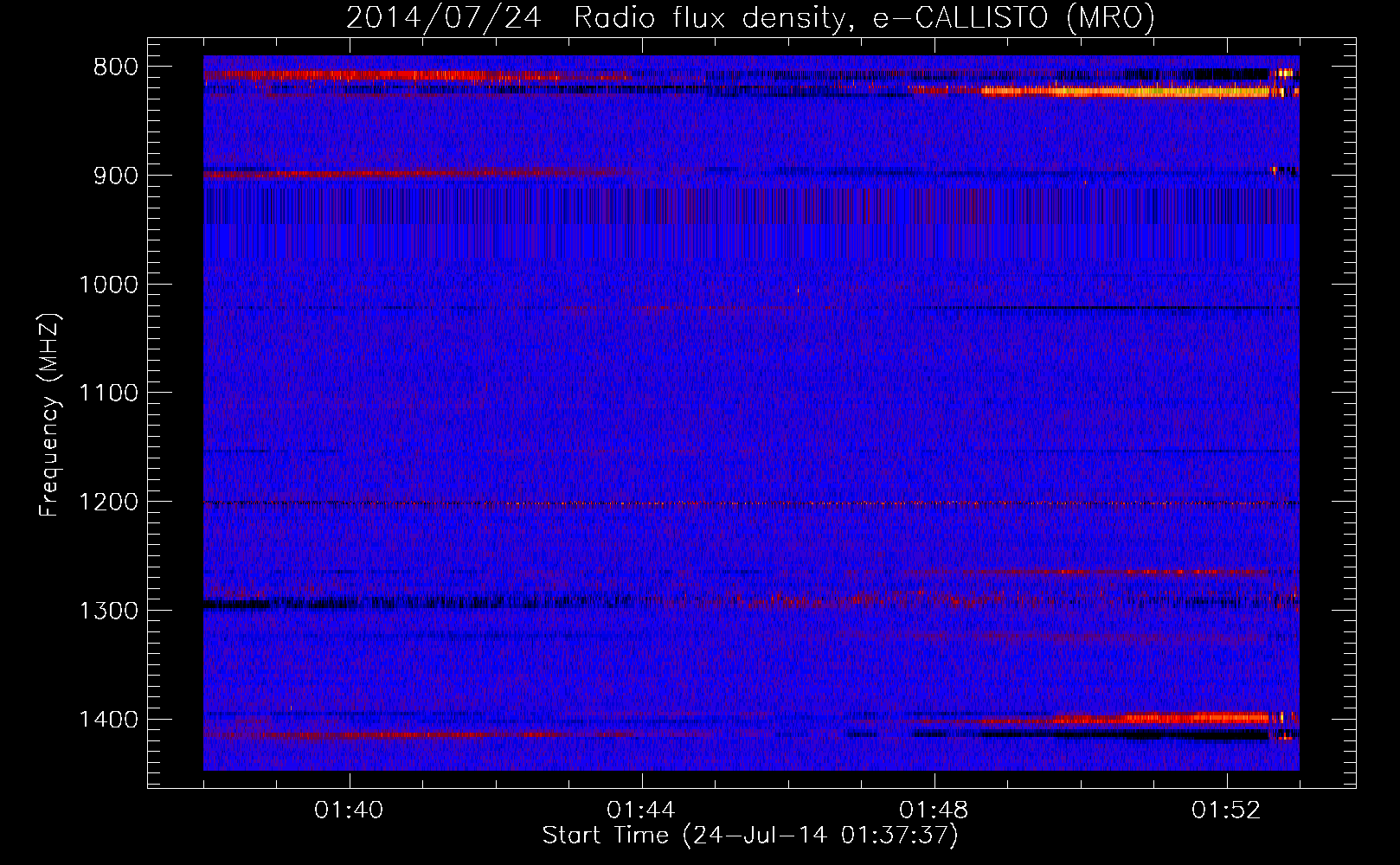
Task: Click the 01:44 time axis label
Action: pyautogui.click(x=641, y=811)
